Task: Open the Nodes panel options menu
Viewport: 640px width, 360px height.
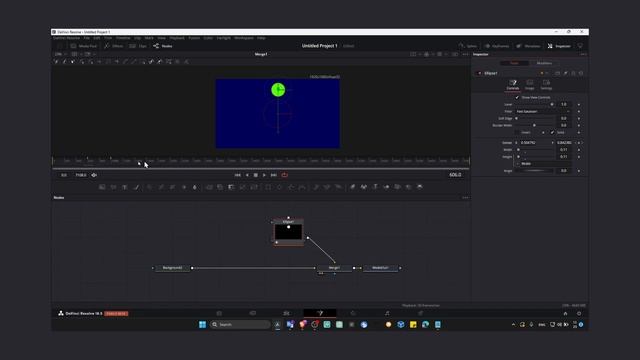Action: click(465, 198)
